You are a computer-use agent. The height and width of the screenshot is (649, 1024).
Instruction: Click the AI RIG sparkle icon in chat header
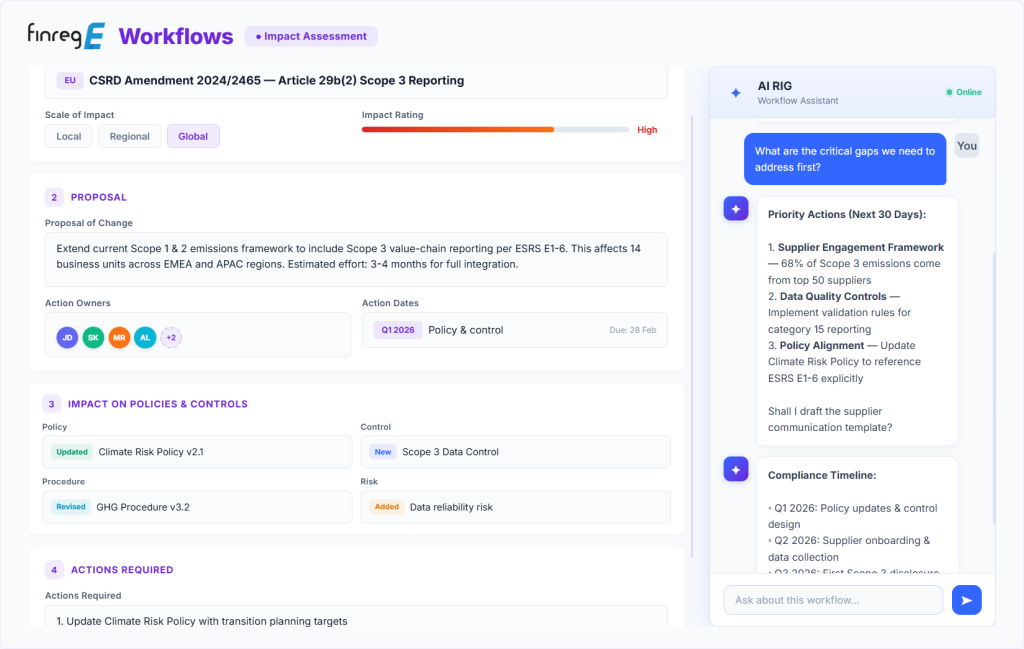pyautogui.click(x=736, y=93)
